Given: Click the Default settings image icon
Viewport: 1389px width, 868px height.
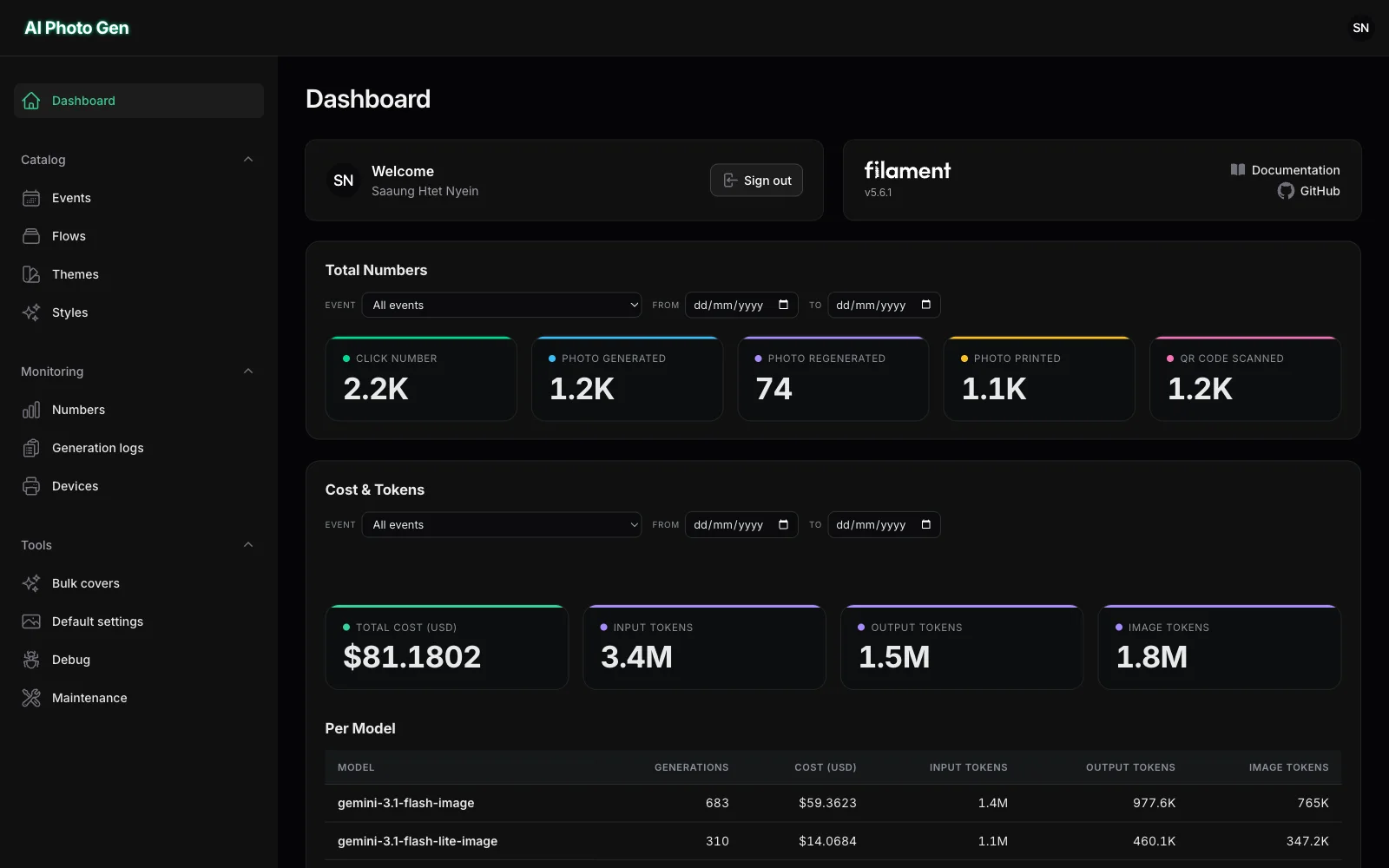Looking at the screenshot, I should click(31, 621).
